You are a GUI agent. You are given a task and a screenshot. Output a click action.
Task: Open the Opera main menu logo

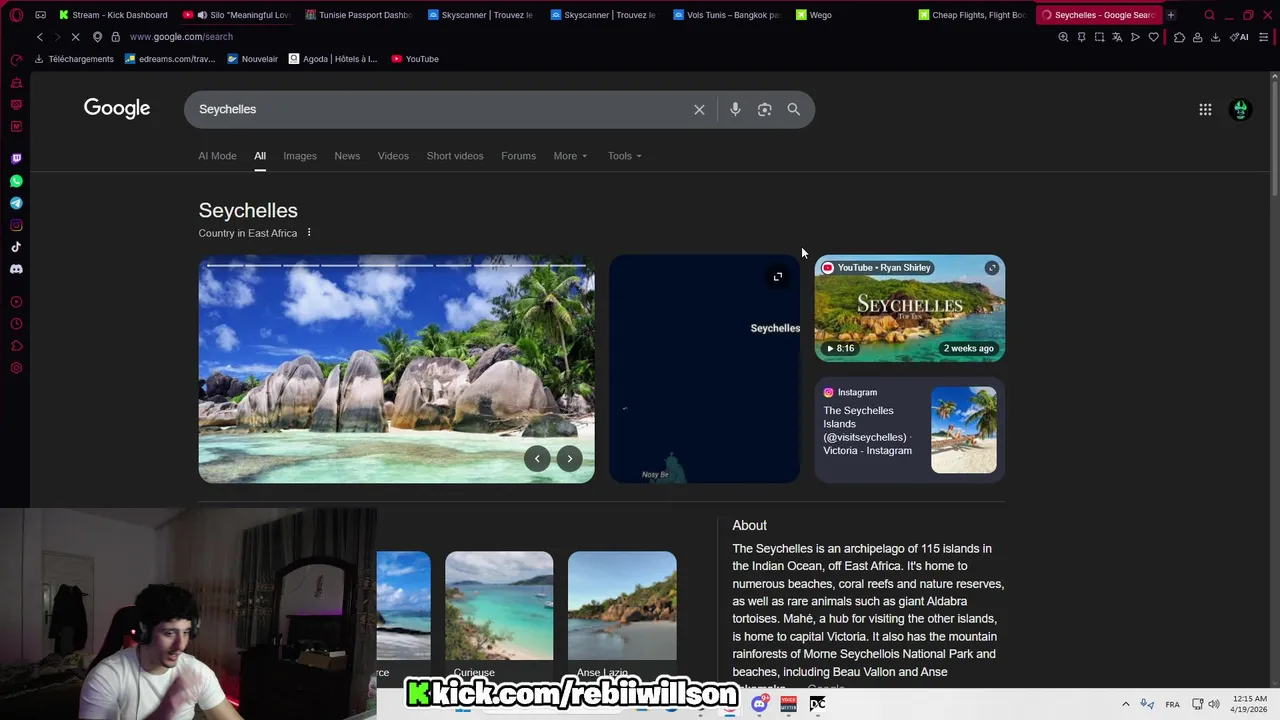pyautogui.click(x=16, y=15)
